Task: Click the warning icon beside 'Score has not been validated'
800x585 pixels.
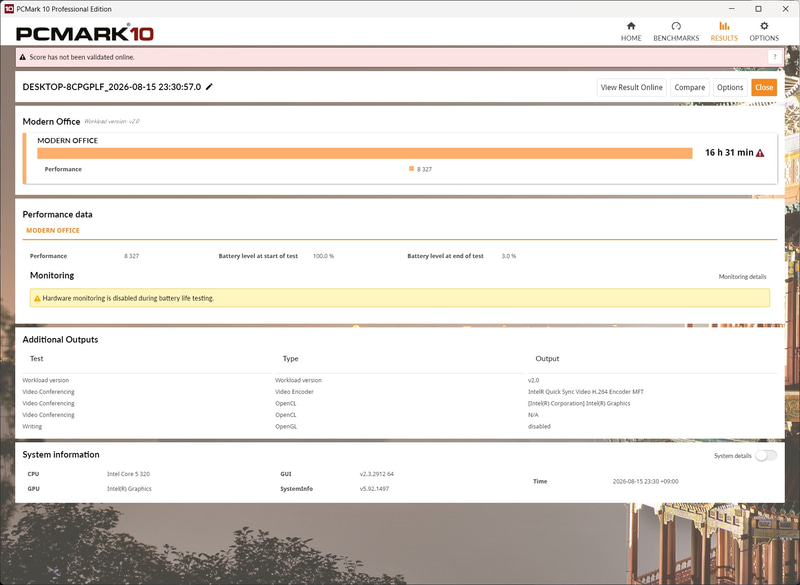Action: click(22, 57)
